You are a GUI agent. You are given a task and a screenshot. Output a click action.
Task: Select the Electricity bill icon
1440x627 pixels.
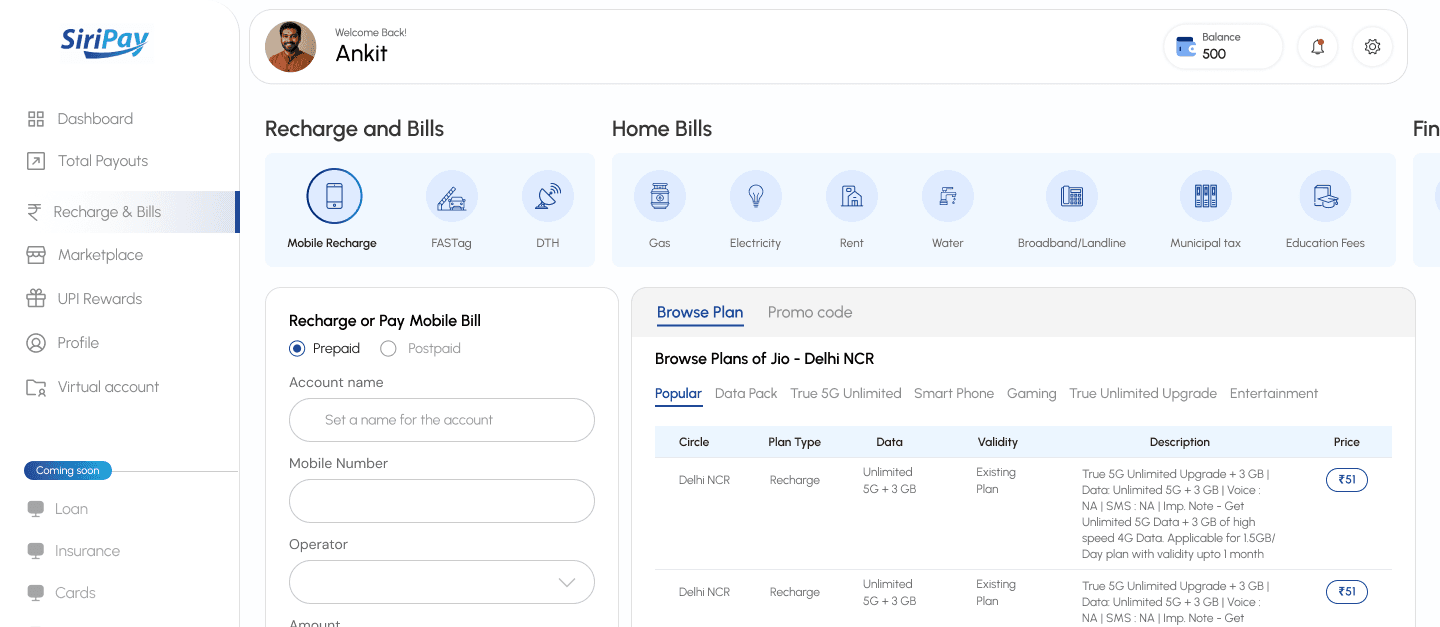[x=755, y=196]
